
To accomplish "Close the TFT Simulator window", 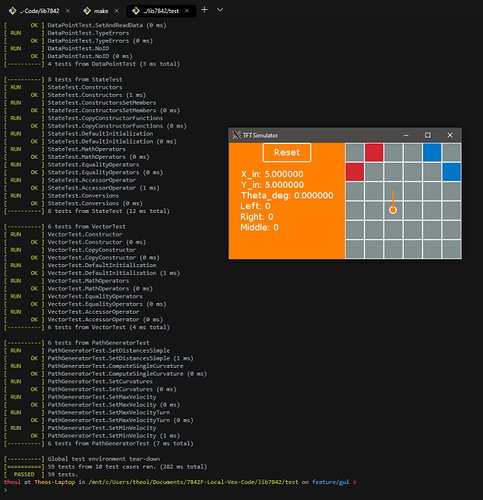I will click(450, 135).
